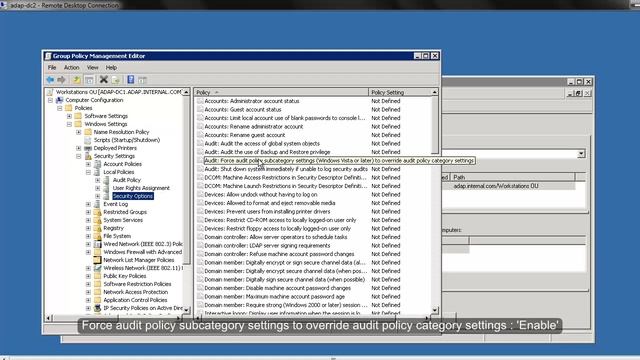Screen dimensions: 640x360
Task: Click the Forward arrow toolbar icon
Action: pyautogui.click(x=61, y=80)
